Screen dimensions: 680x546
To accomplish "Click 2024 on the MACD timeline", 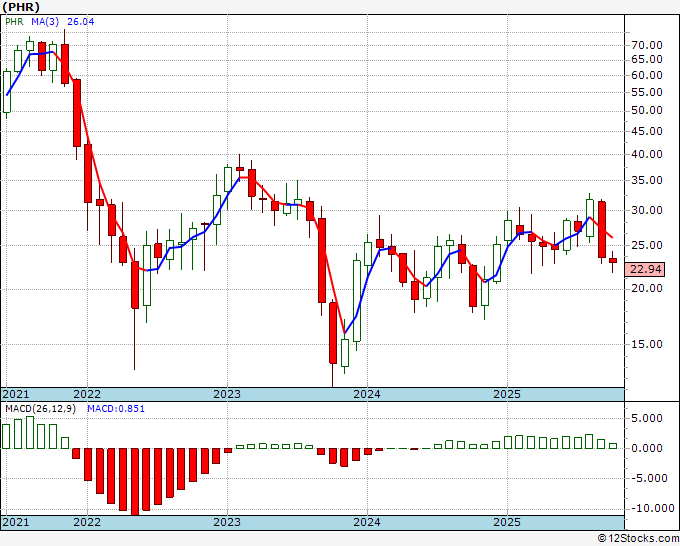I will (x=367, y=522).
